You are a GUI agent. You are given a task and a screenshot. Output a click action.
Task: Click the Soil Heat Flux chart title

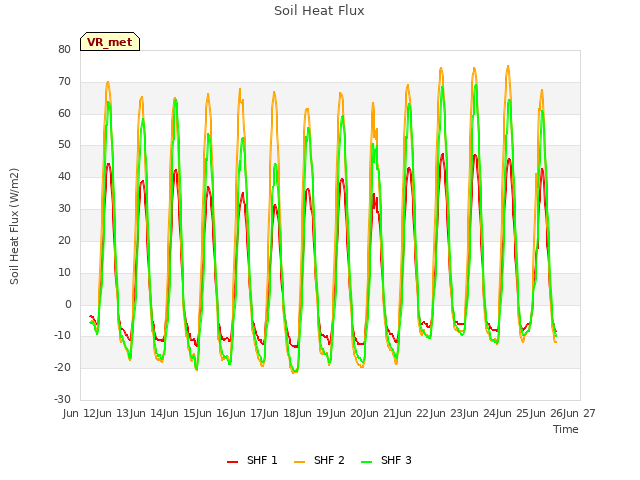click(319, 11)
